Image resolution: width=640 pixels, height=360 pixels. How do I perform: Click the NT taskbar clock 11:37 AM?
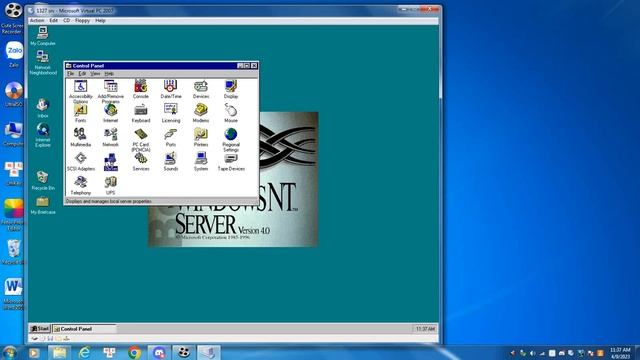coord(425,329)
